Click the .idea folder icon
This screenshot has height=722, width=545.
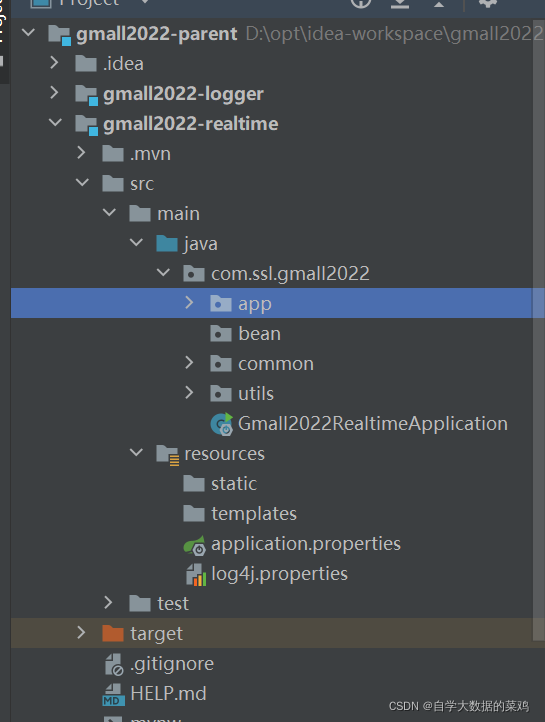pyautogui.click(x=86, y=64)
